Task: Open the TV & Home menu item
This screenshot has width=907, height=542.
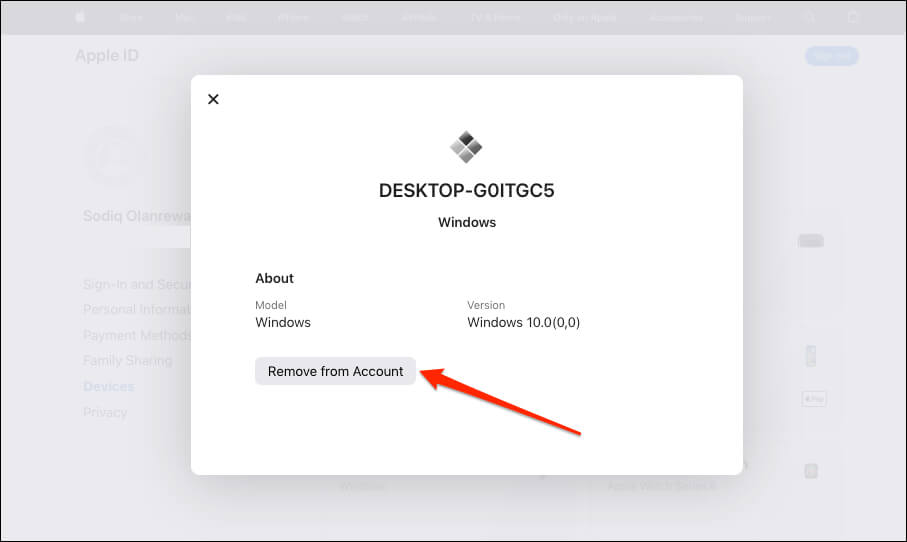Action: coord(495,18)
